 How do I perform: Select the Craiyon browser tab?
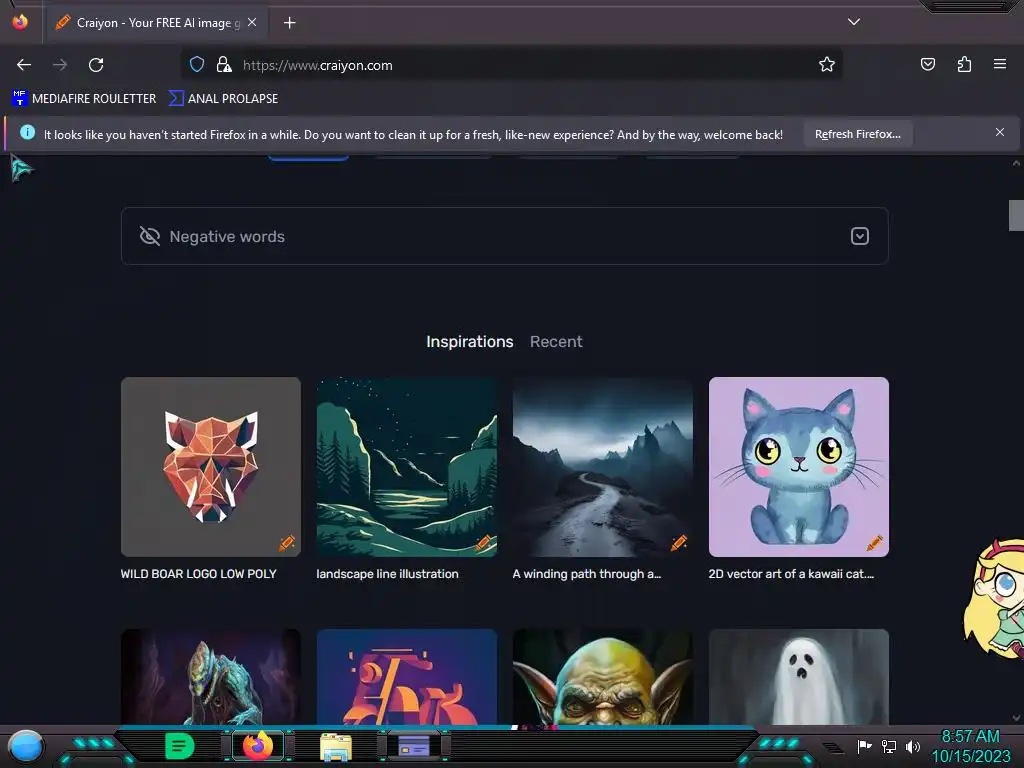point(155,23)
